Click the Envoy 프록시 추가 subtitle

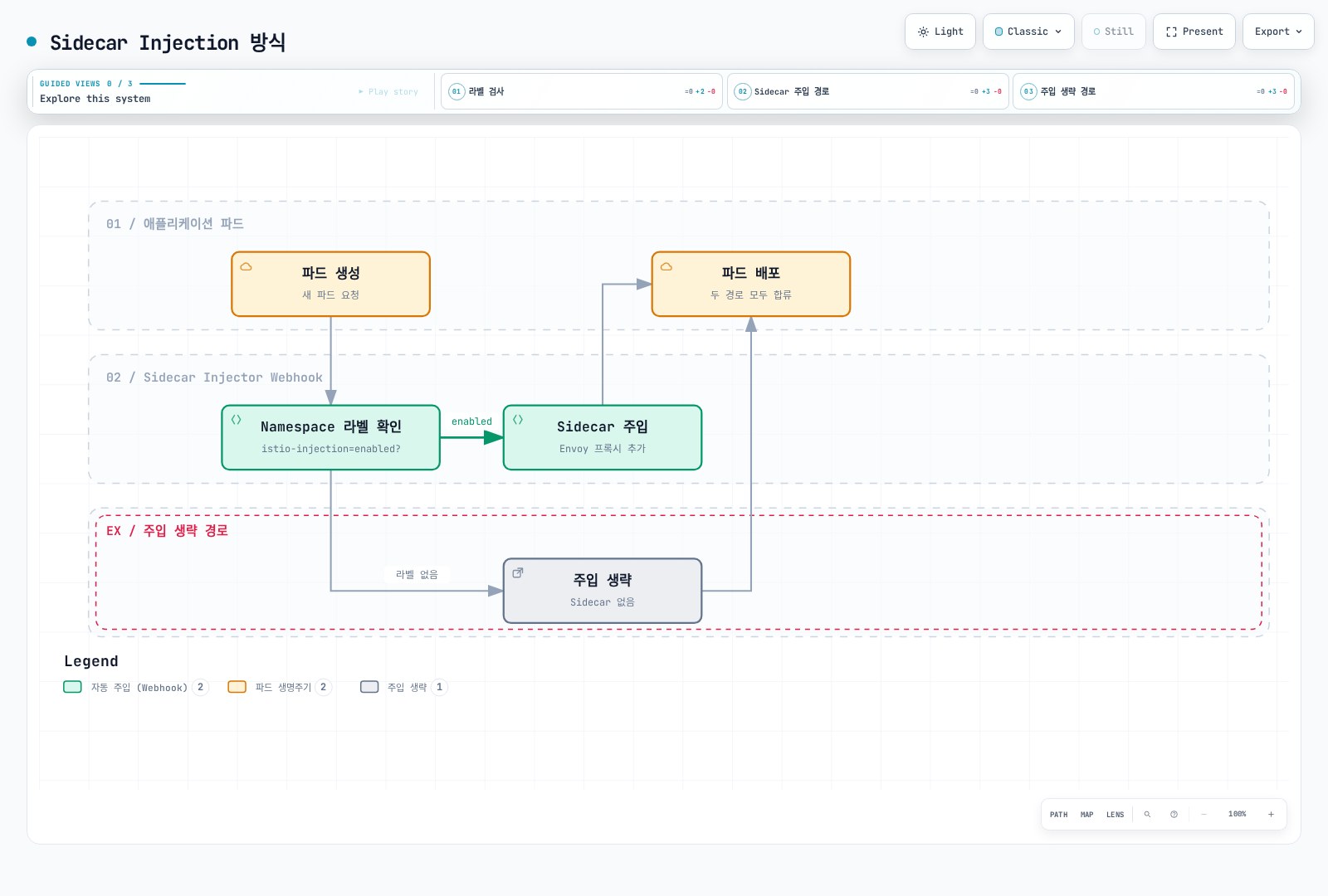tap(603, 449)
